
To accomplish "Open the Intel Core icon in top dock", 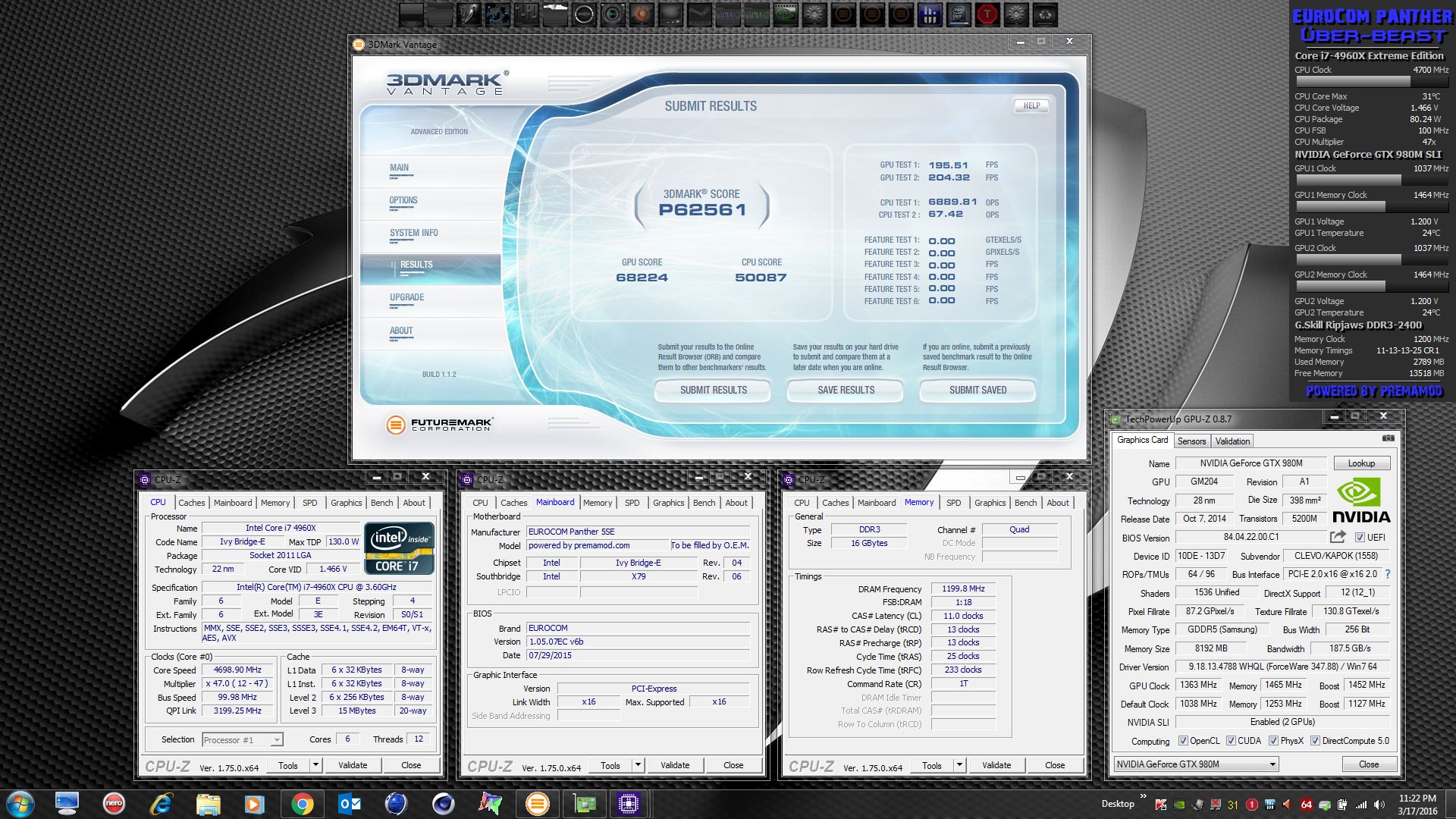I will 959,14.
